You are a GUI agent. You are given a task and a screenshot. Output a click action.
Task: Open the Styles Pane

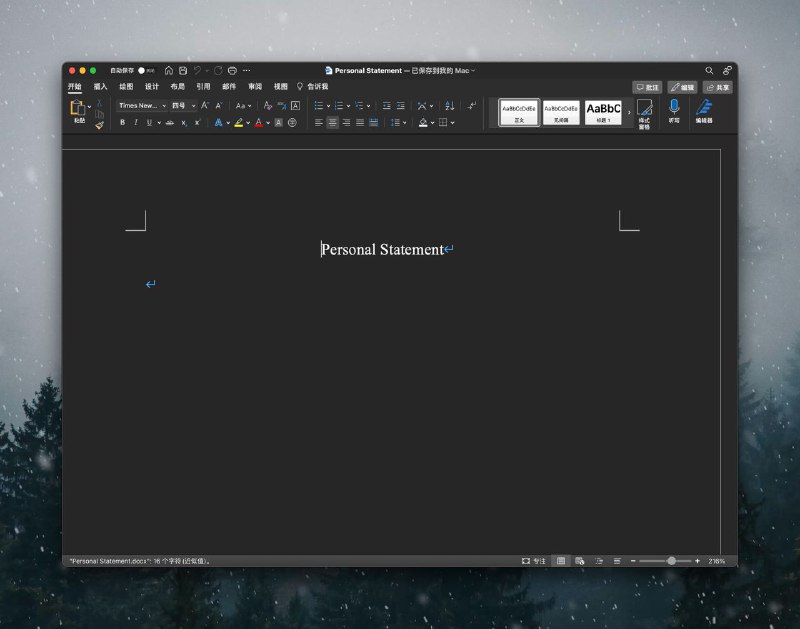pos(644,112)
